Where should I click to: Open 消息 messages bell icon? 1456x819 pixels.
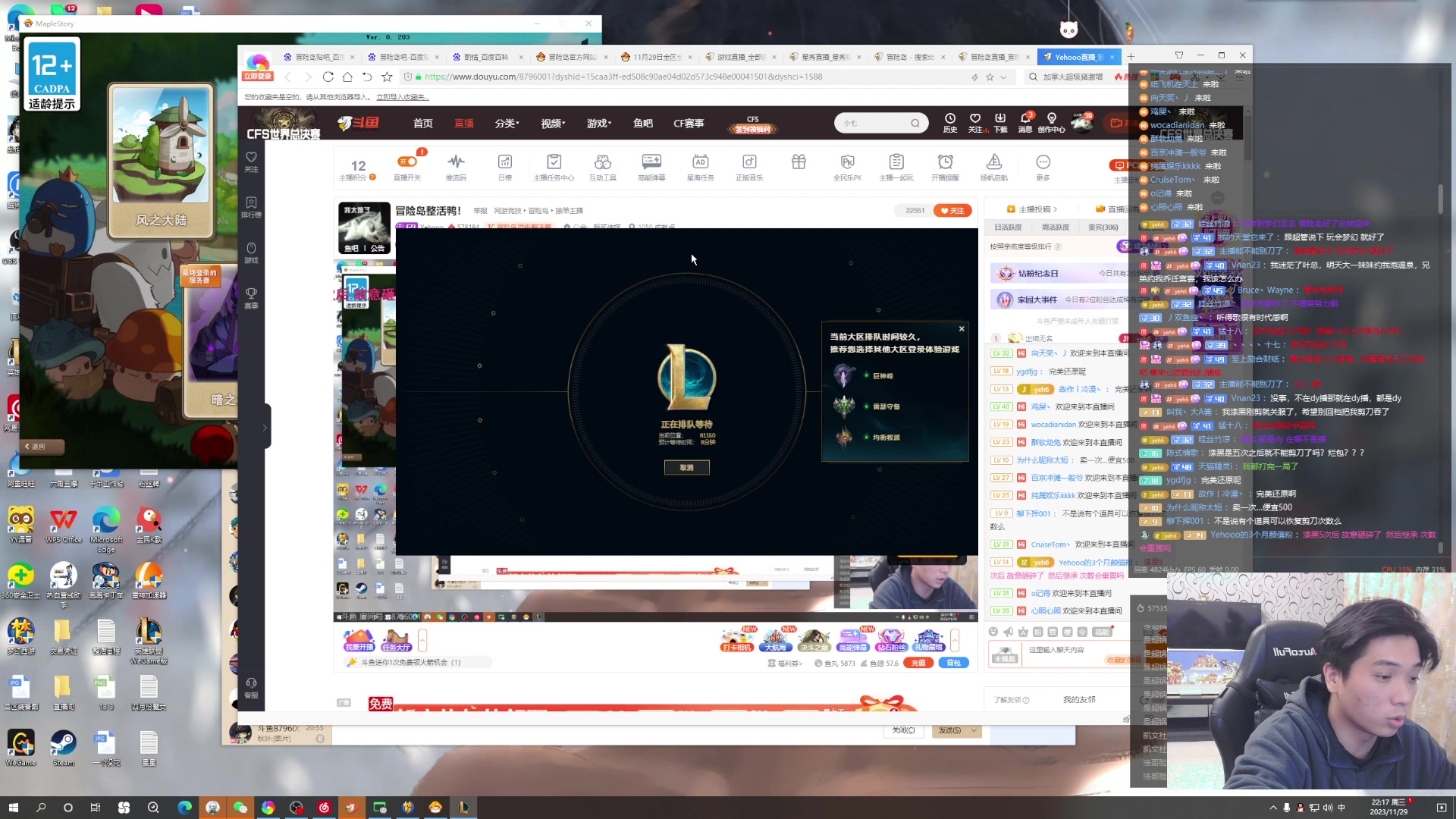[x=1025, y=122]
